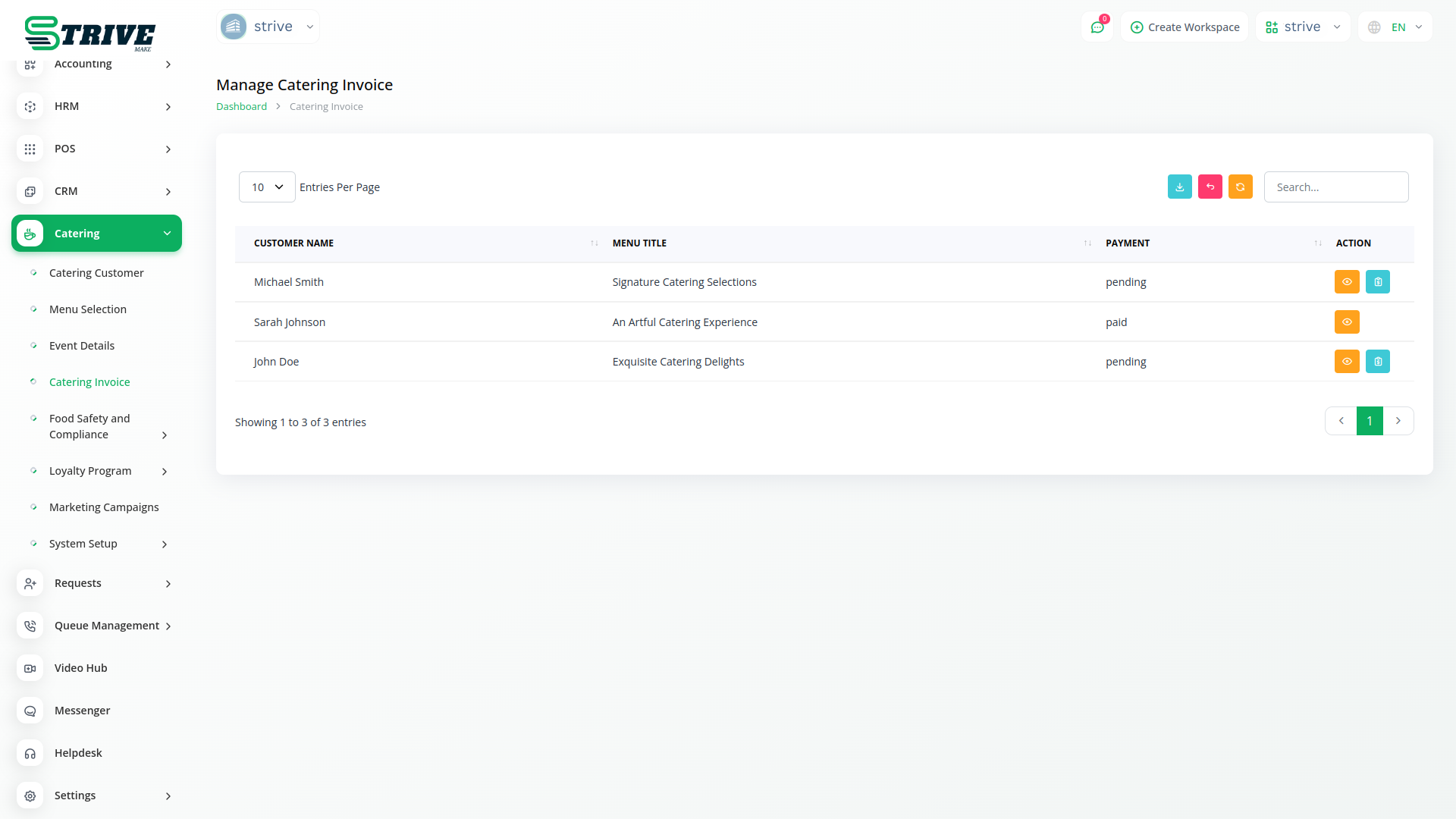This screenshot has width=1456, height=819.
Task: Click the Create Workspace button
Action: tap(1185, 27)
